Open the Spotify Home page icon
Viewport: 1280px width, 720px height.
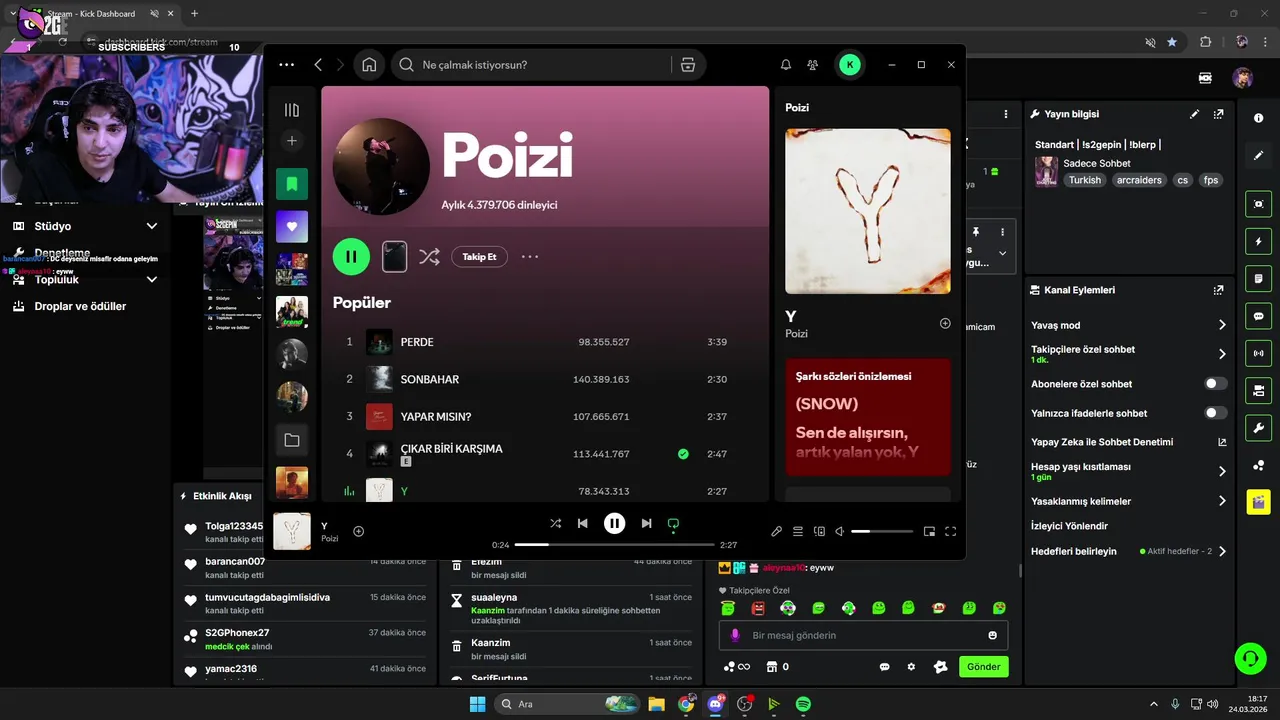(x=369, y=65)
